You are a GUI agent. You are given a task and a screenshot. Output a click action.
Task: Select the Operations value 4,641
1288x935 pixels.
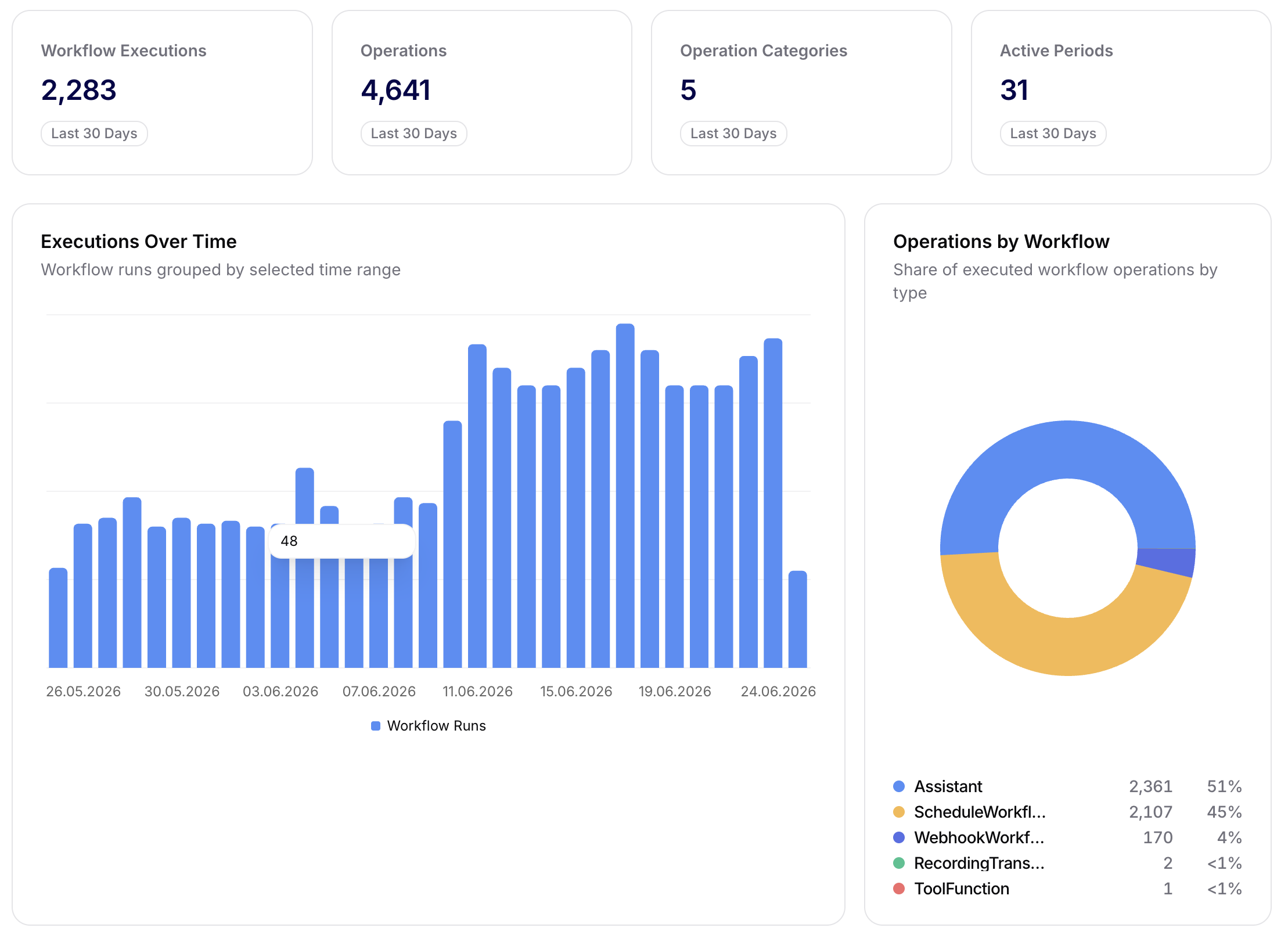coord(396,91)
